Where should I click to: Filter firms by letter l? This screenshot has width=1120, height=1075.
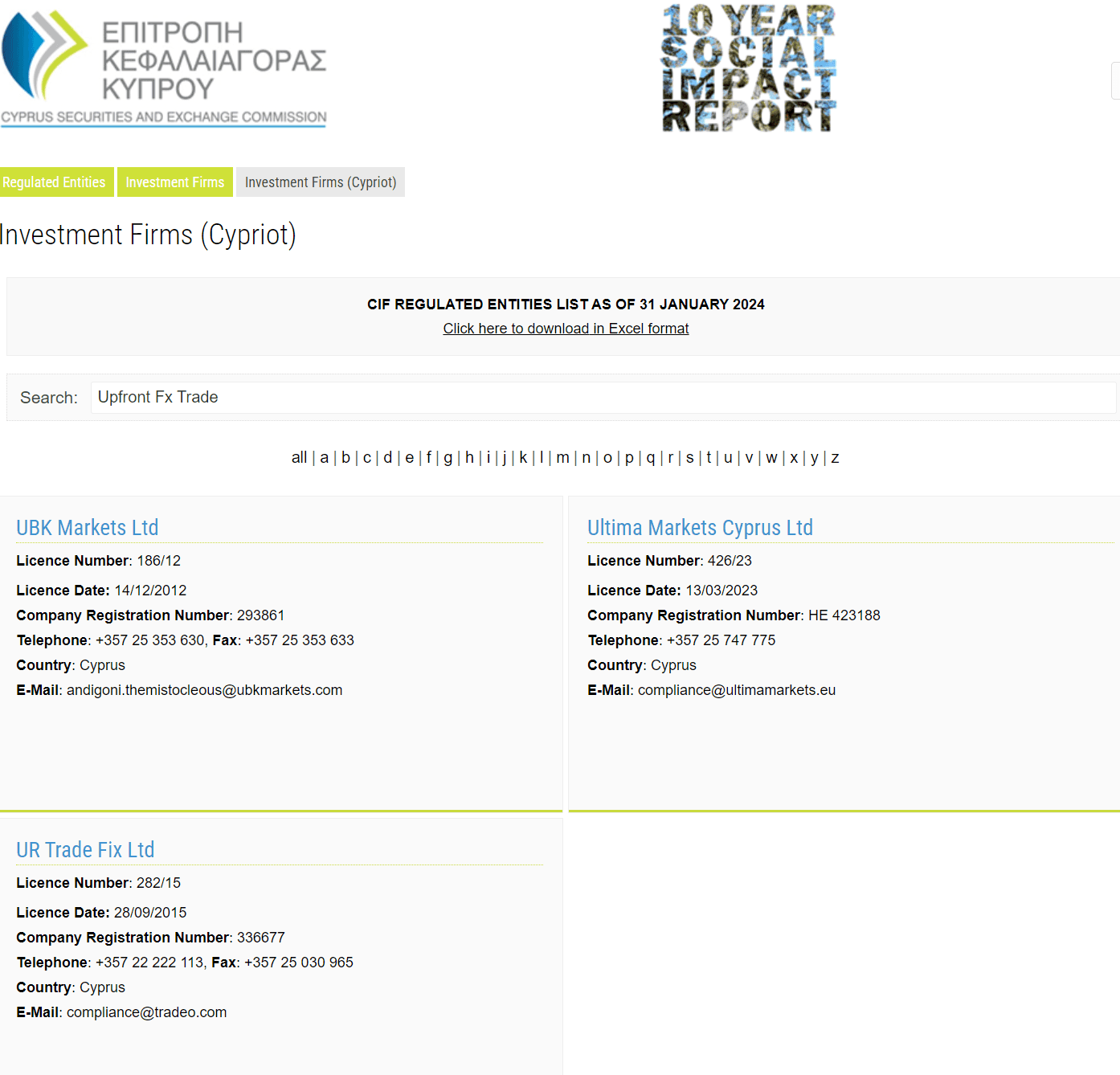(x=542, y=458)
